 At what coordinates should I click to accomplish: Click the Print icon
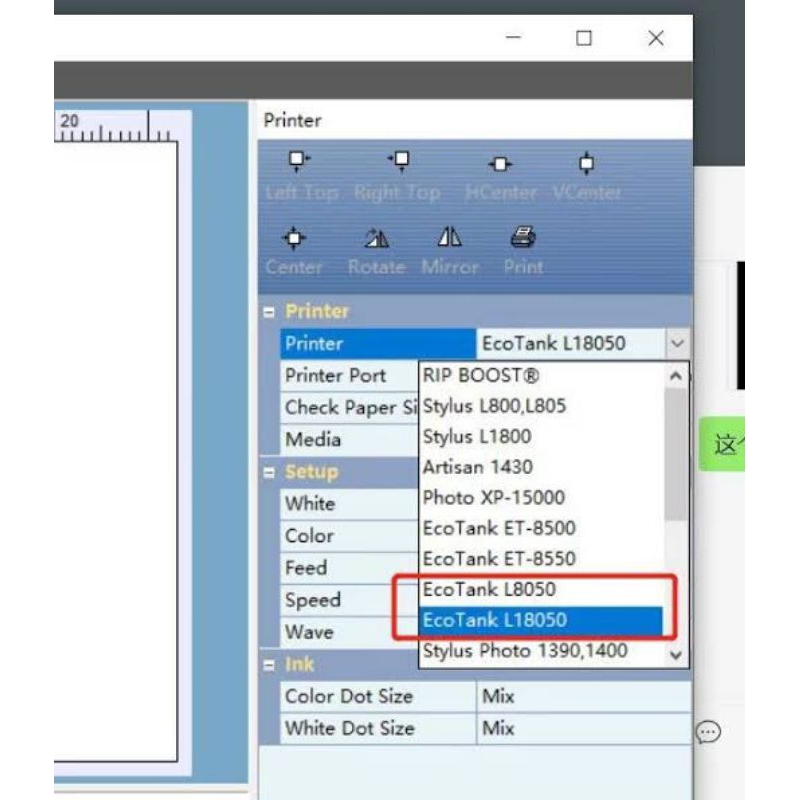(523, 237)
